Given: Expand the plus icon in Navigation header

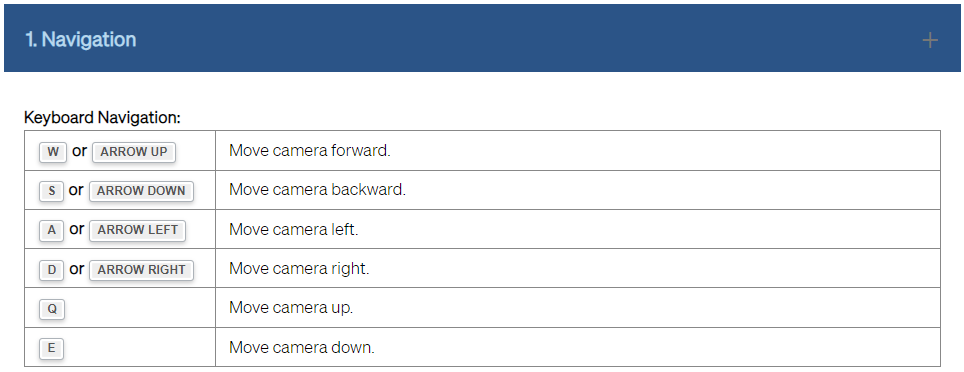Looking at the screenshot, I should click(x=930, y=41).
